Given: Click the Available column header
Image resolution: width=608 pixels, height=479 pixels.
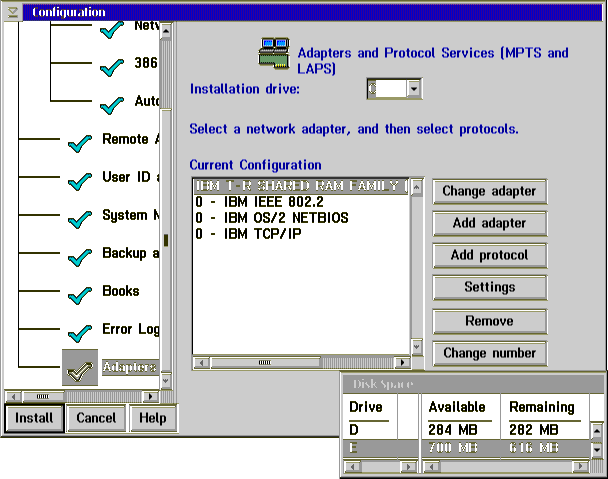Looking at the screenshot, I should (457, 407).
